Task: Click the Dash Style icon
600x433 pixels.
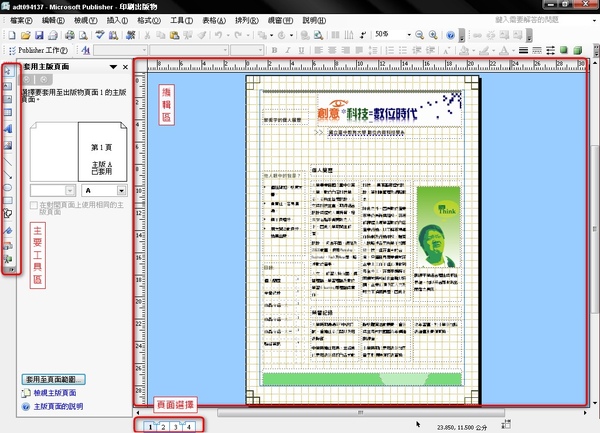Action: coord(537,50)
